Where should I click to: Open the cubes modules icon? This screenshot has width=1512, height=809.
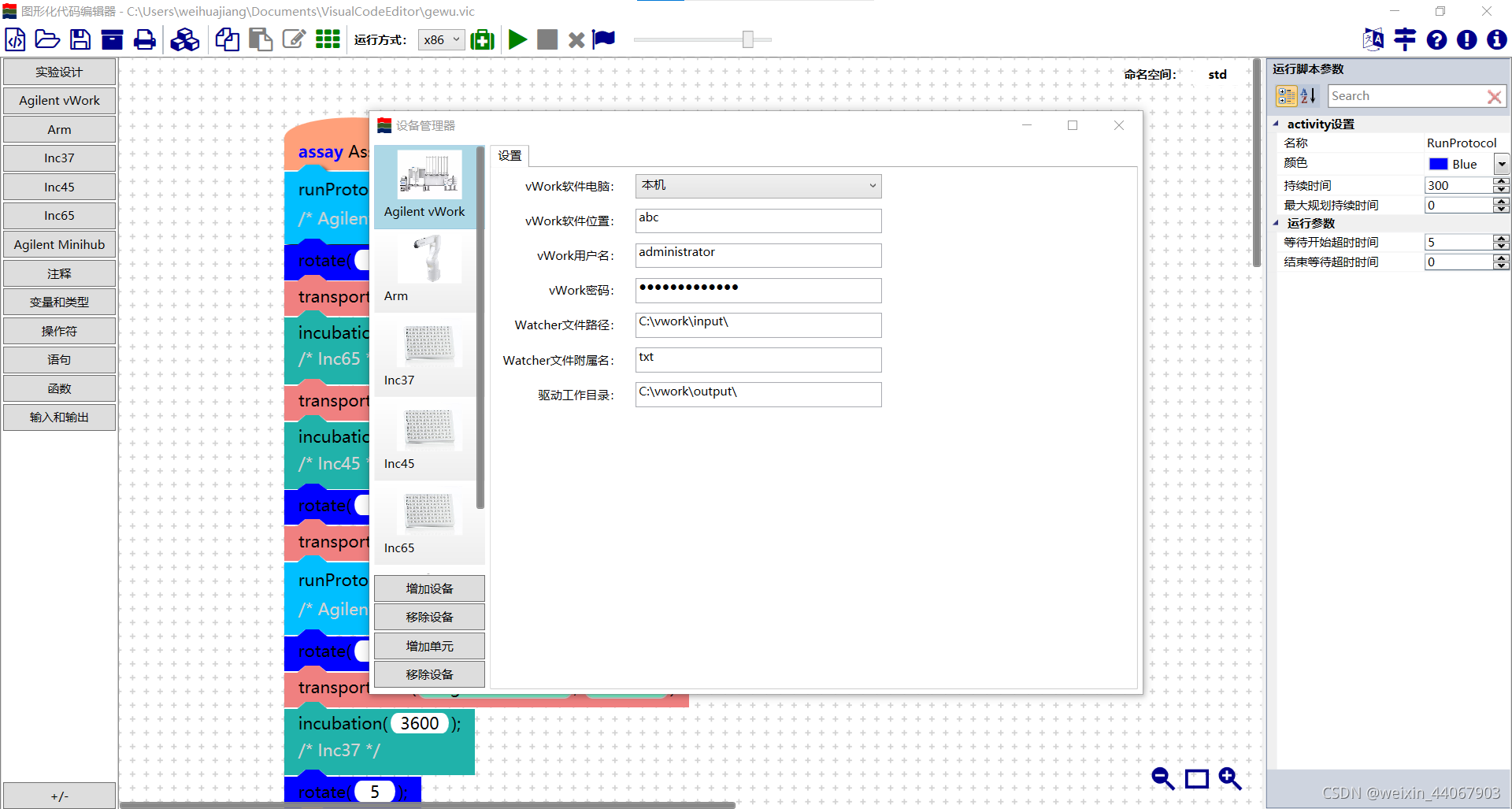185,39
